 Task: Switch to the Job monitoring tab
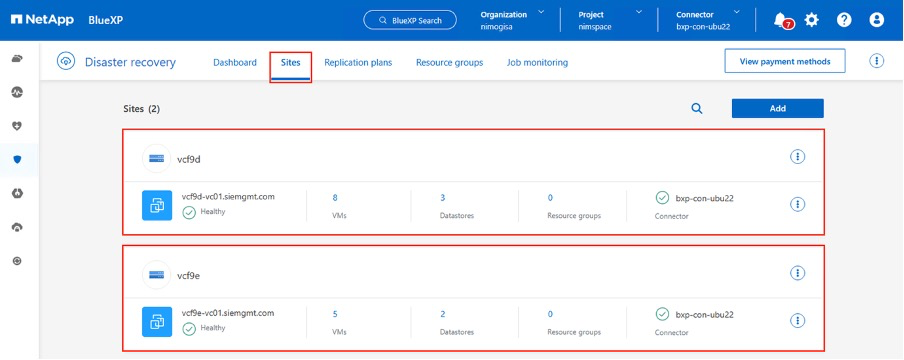point(537,62)
